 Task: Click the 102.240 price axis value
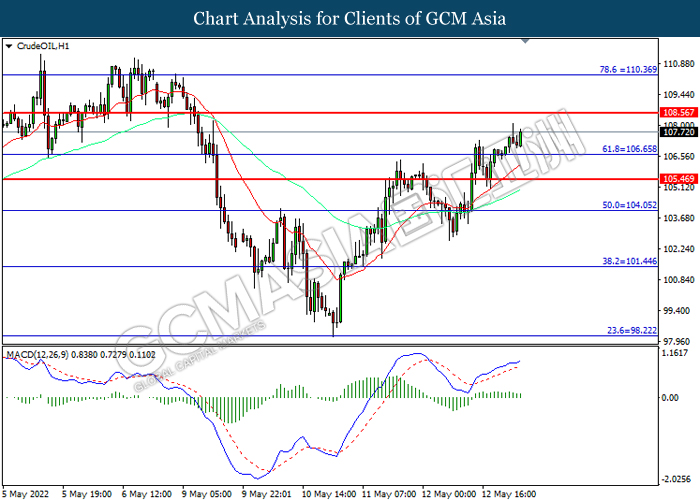coord(679,249)
